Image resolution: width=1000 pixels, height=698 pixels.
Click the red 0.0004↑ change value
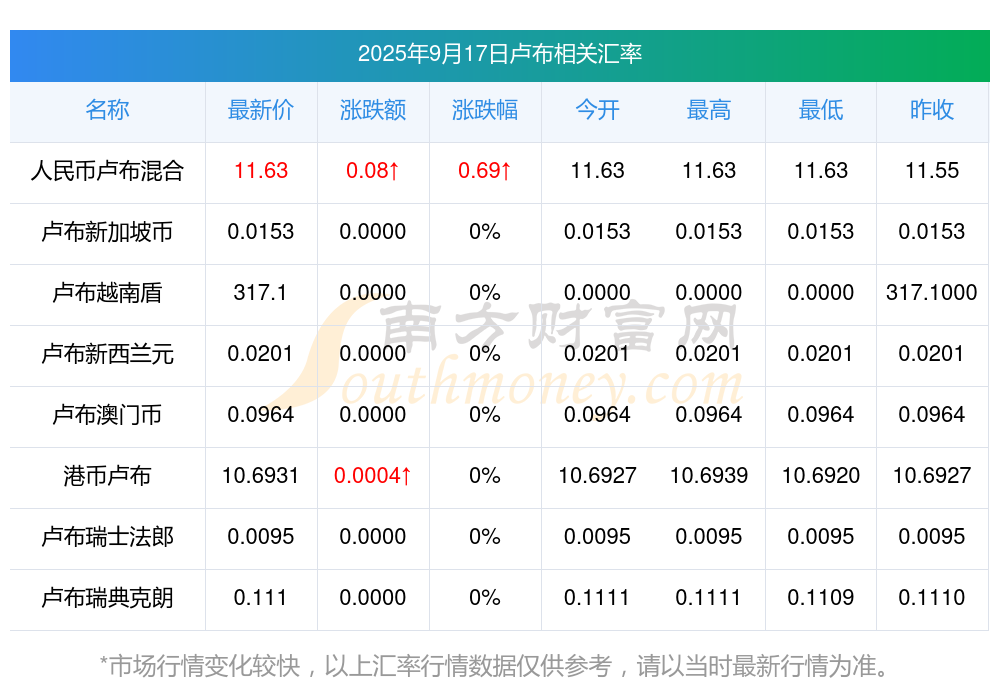click(x=372, y=476)
